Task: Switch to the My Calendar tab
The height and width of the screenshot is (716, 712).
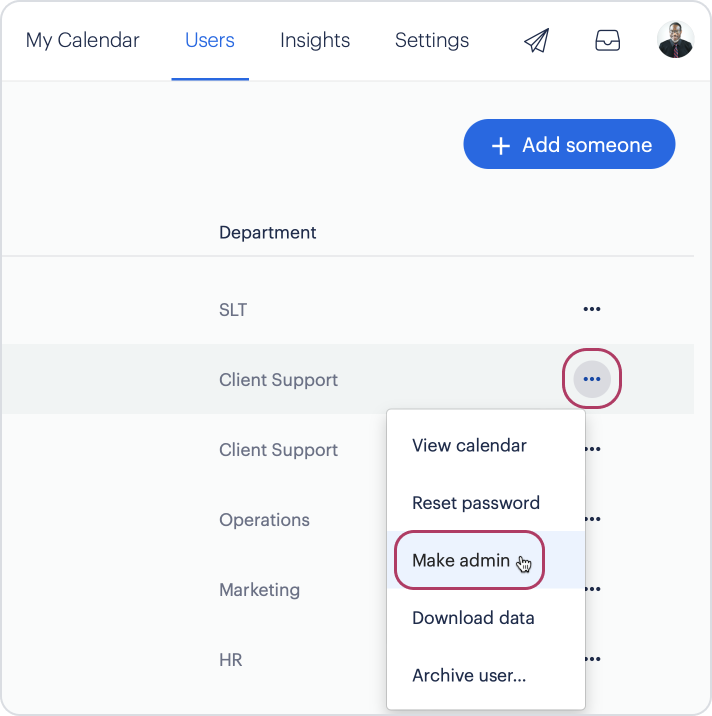Action: tap(82, 40)
